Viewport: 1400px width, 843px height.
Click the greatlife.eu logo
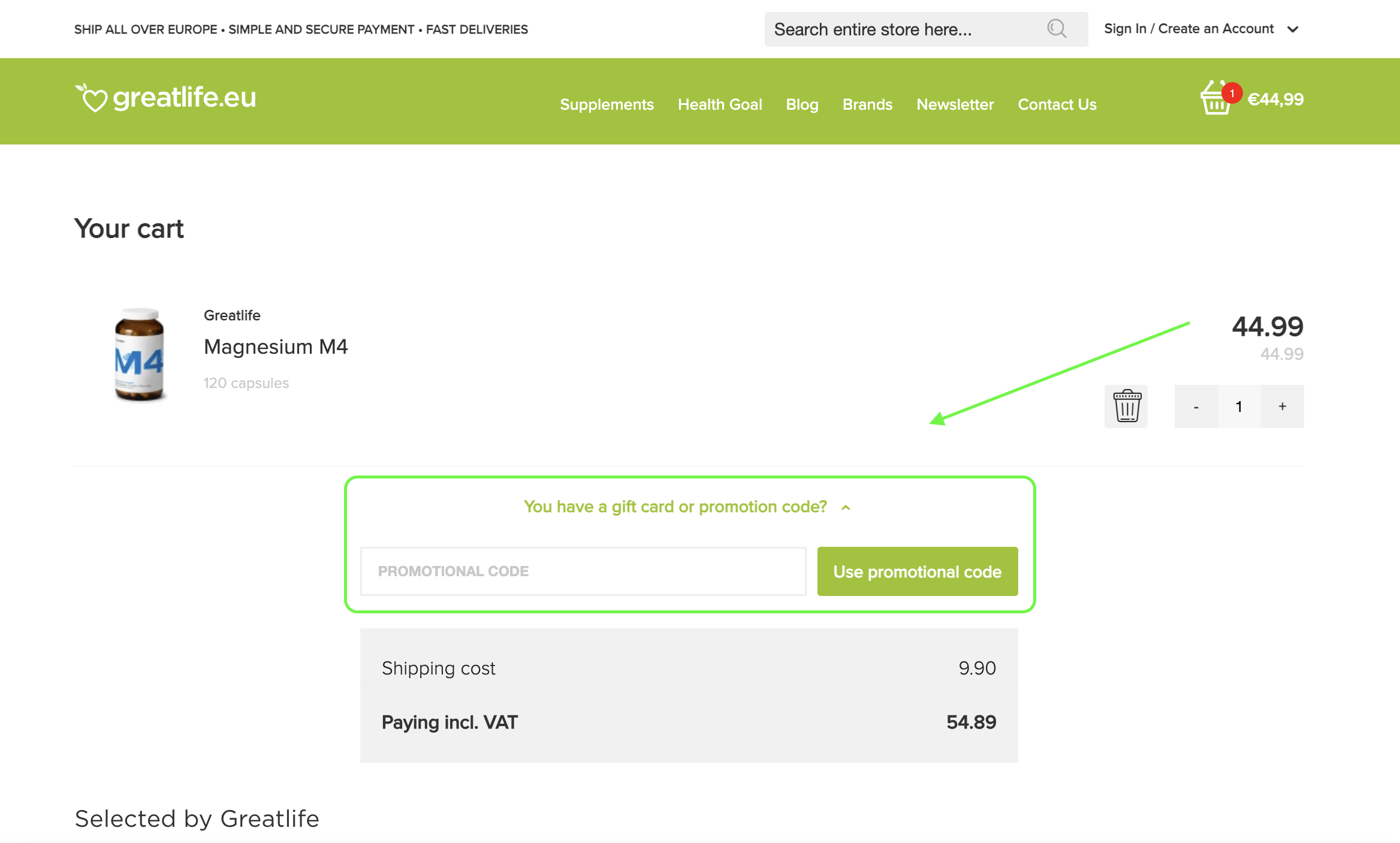(x=165, y=98)
